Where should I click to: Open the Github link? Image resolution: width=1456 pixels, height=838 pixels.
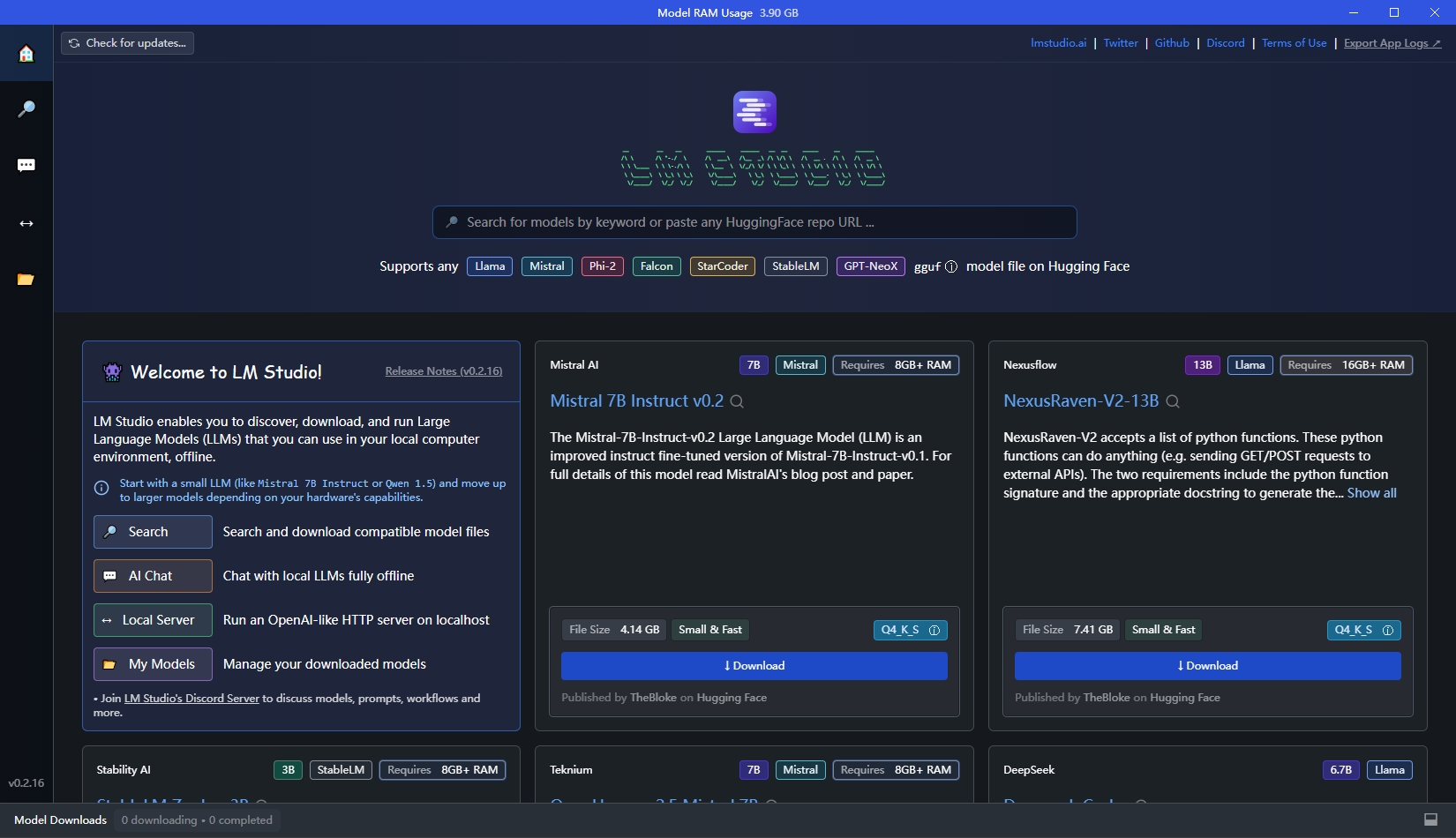click(1172, 43)
